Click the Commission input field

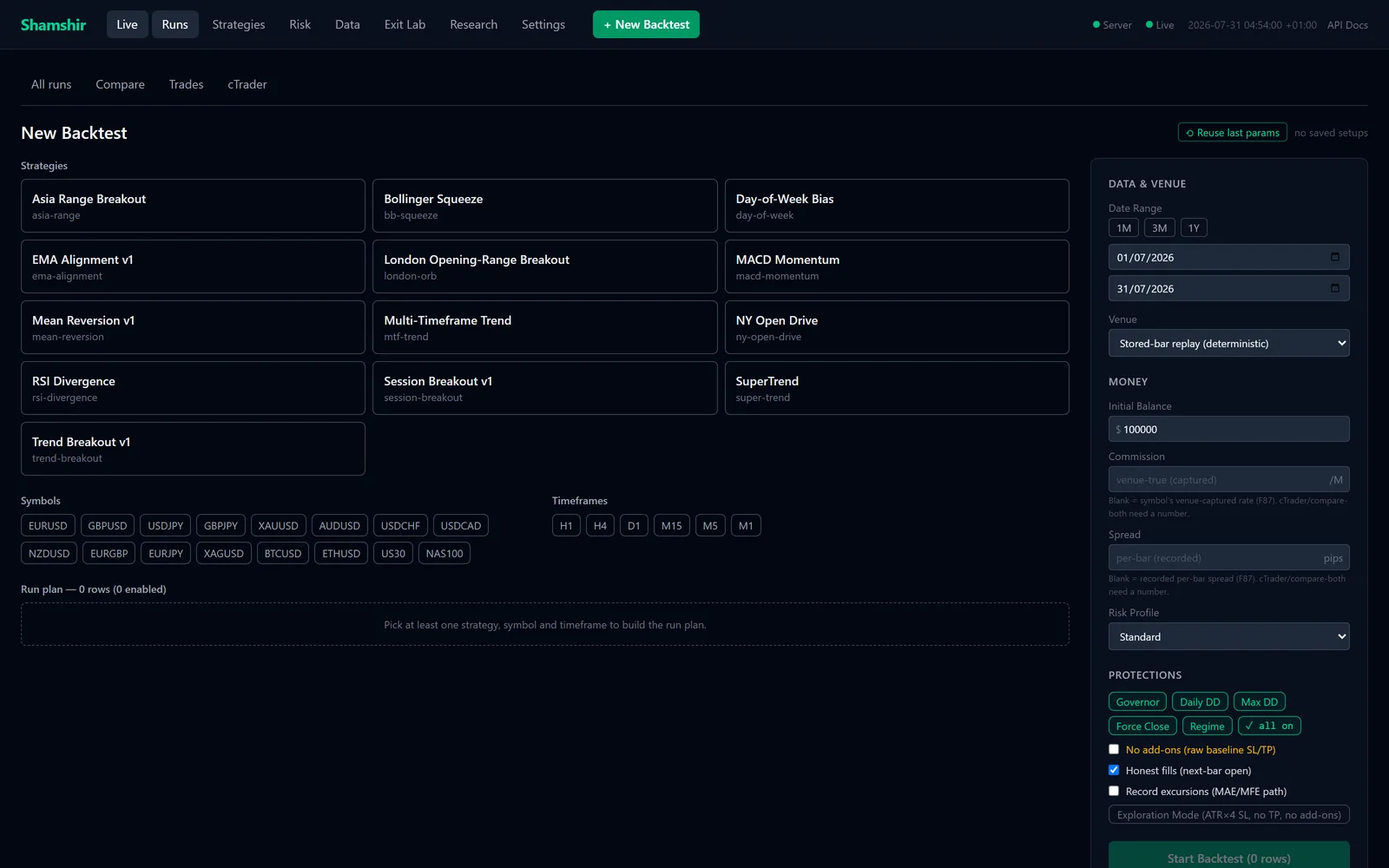click(x=1228, y=479)
